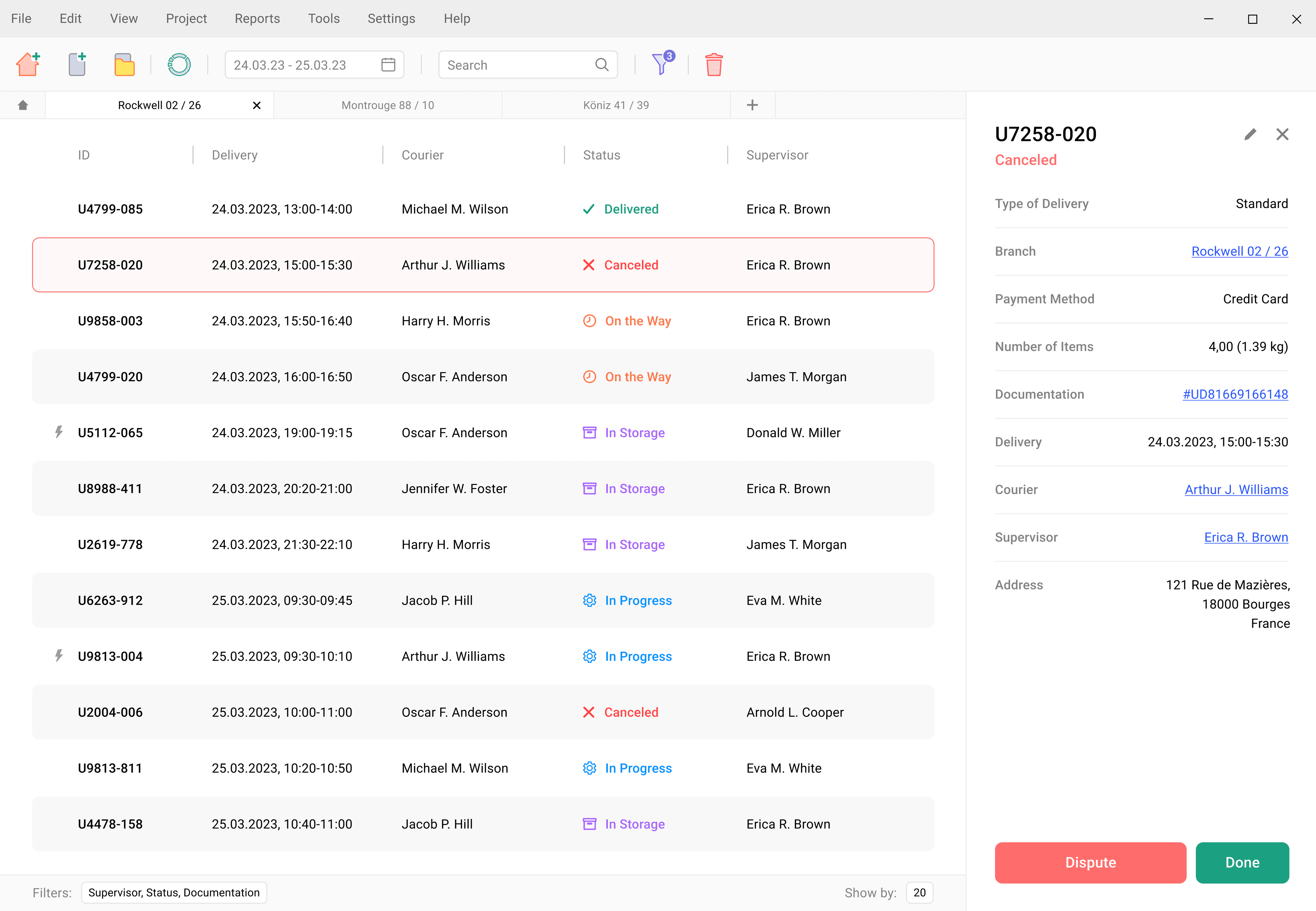
Task: Open the Settings menu
Action: pos(391,18)
